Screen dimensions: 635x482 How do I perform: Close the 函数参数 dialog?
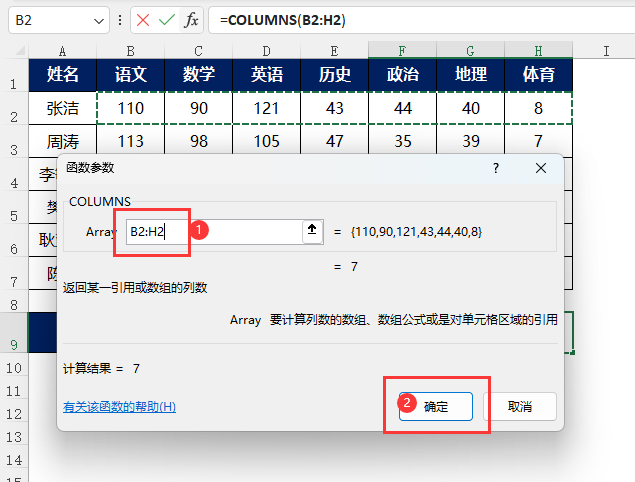coord(541,168)
